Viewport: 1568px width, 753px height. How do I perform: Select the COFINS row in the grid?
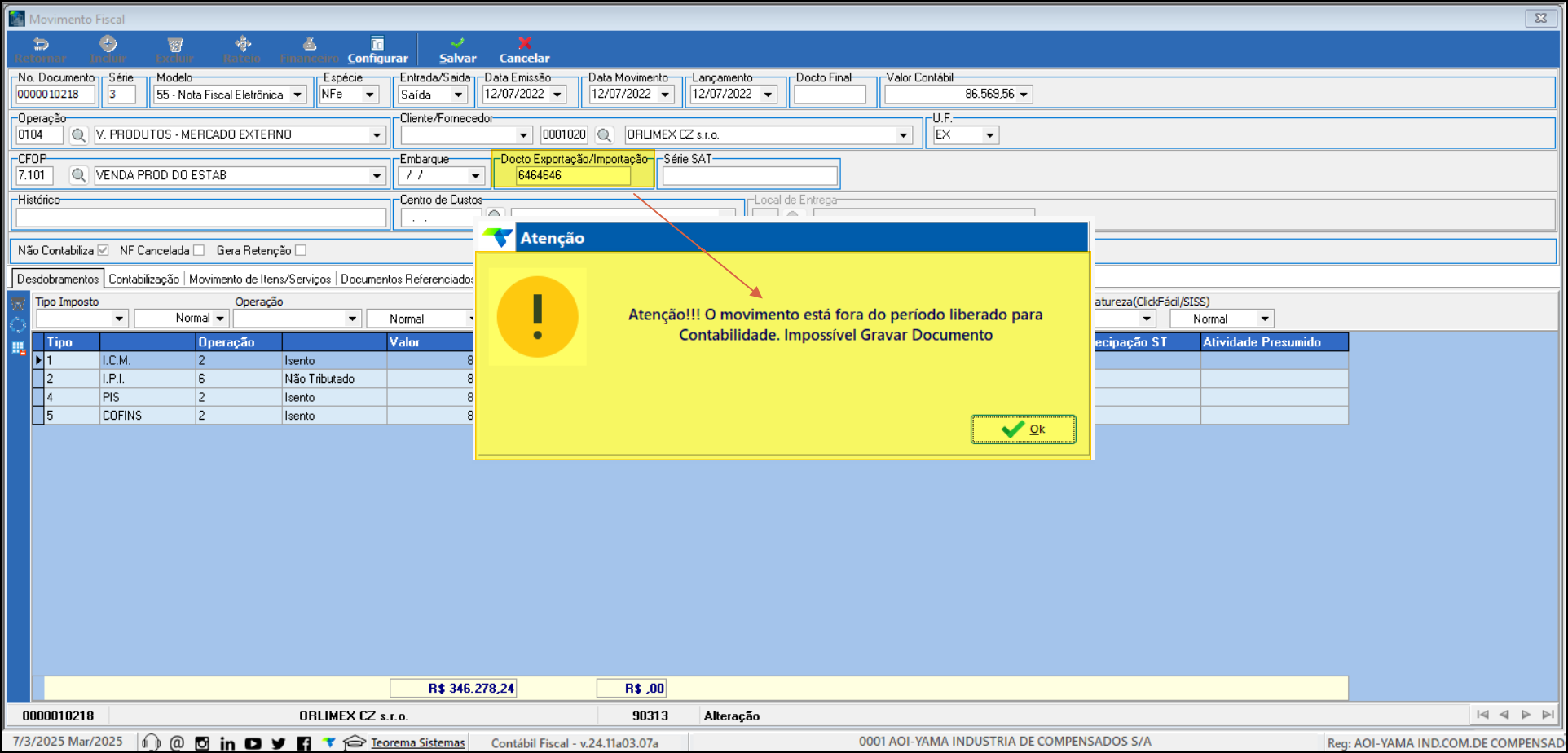point(253,416)
